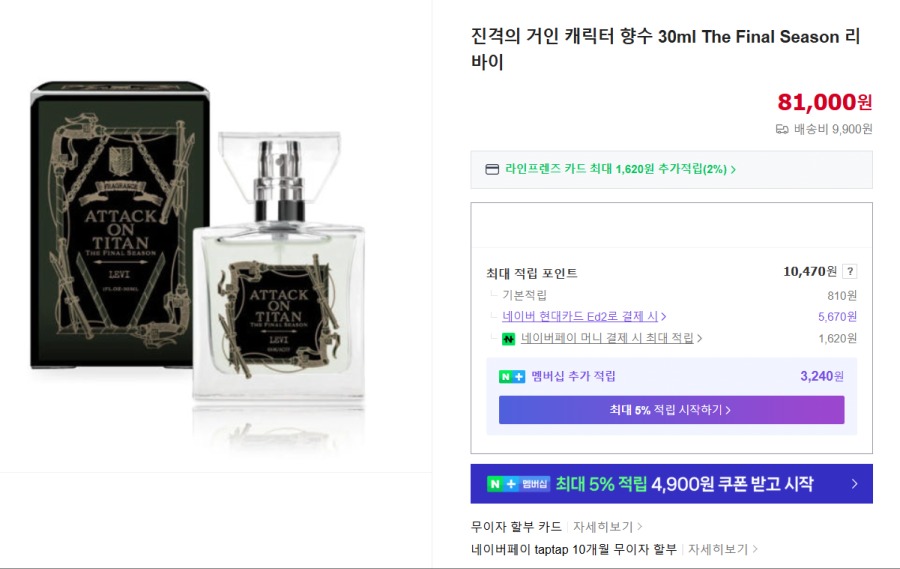This screenshot has height=569, width=900.
Task: Click the N+ 멤버십 logo on blue banner
Action: coord(519,484)
